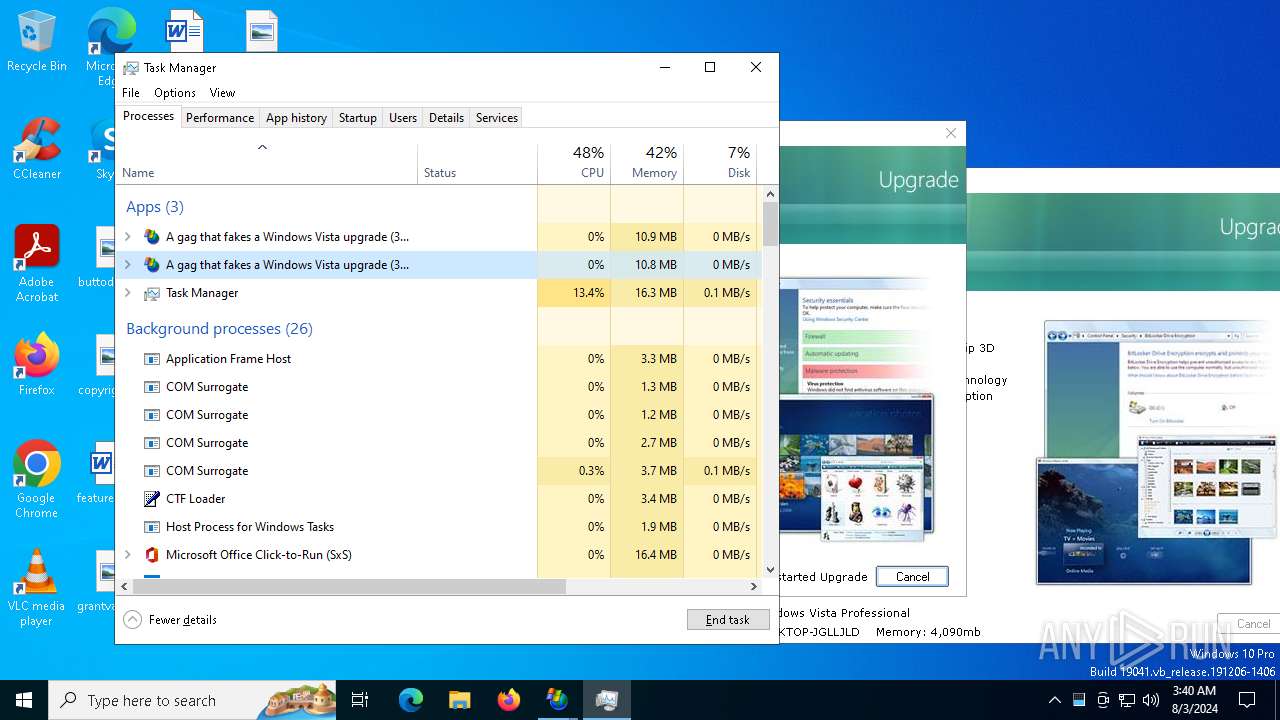Open the Google Chrome desktop icon
1280x720 pixels.
coord(36,480)
